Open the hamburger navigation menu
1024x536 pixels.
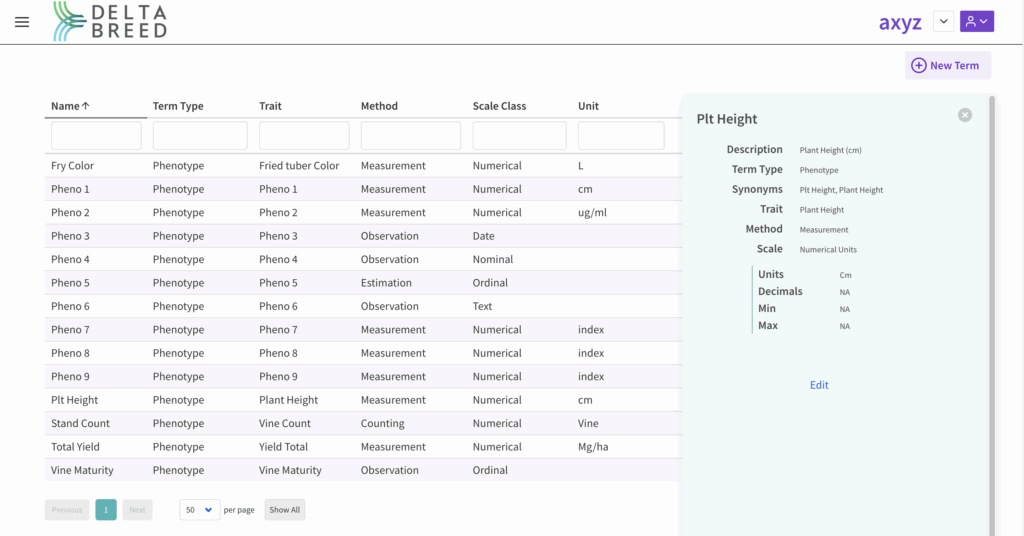click(22, 22)
